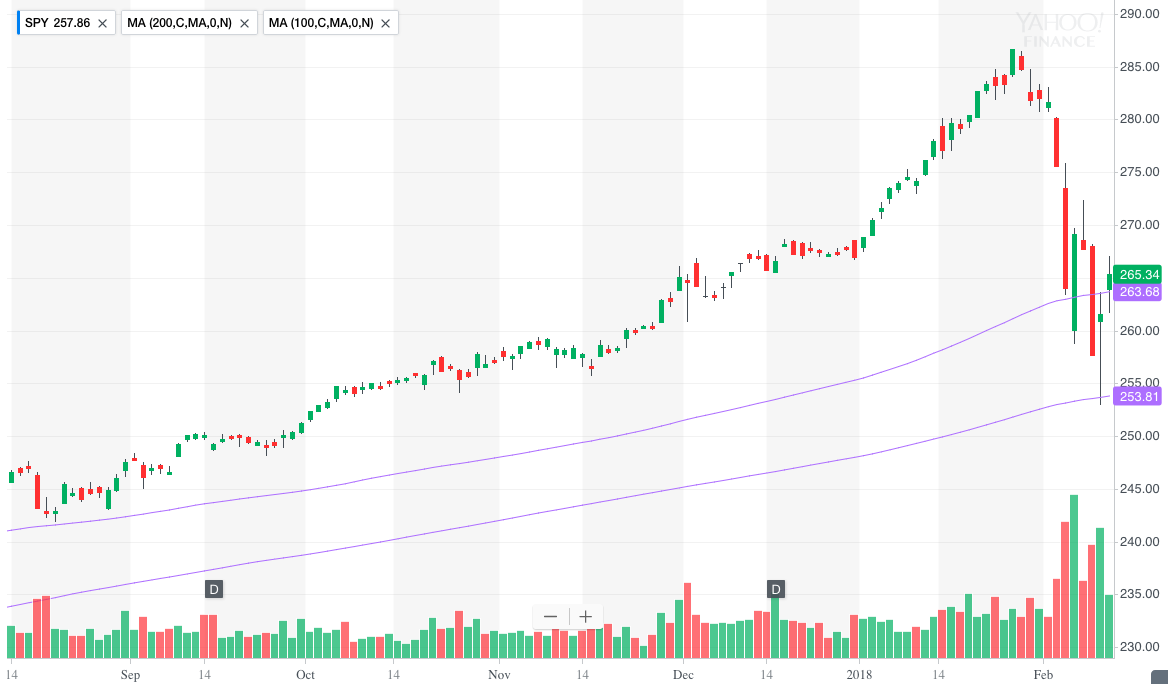Screen dimensions: 1168x684
Task: Click the 270.00 price axis label
Action: coord(1140,224)
